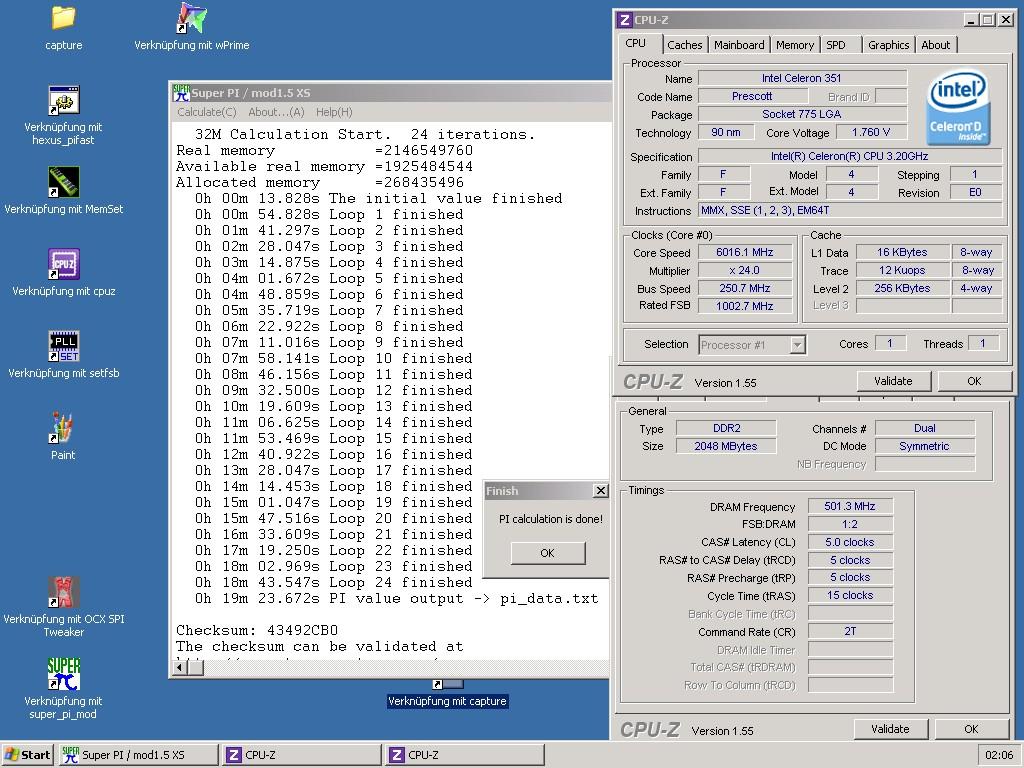Screen dimensions: 1024x768
Task: Click the Cycle Time value 15 clocks
Action: click(850, 595)
